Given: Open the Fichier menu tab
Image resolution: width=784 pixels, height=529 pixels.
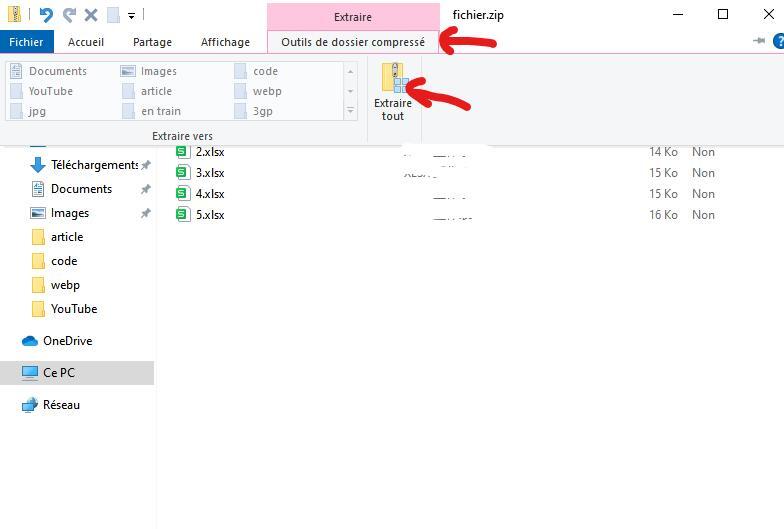Looking at the screenshot, I should pos(26,42).
